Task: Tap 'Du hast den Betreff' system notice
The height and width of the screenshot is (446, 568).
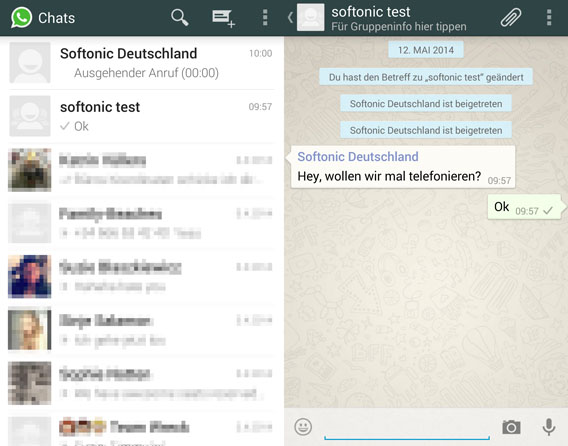Action: 426,77
